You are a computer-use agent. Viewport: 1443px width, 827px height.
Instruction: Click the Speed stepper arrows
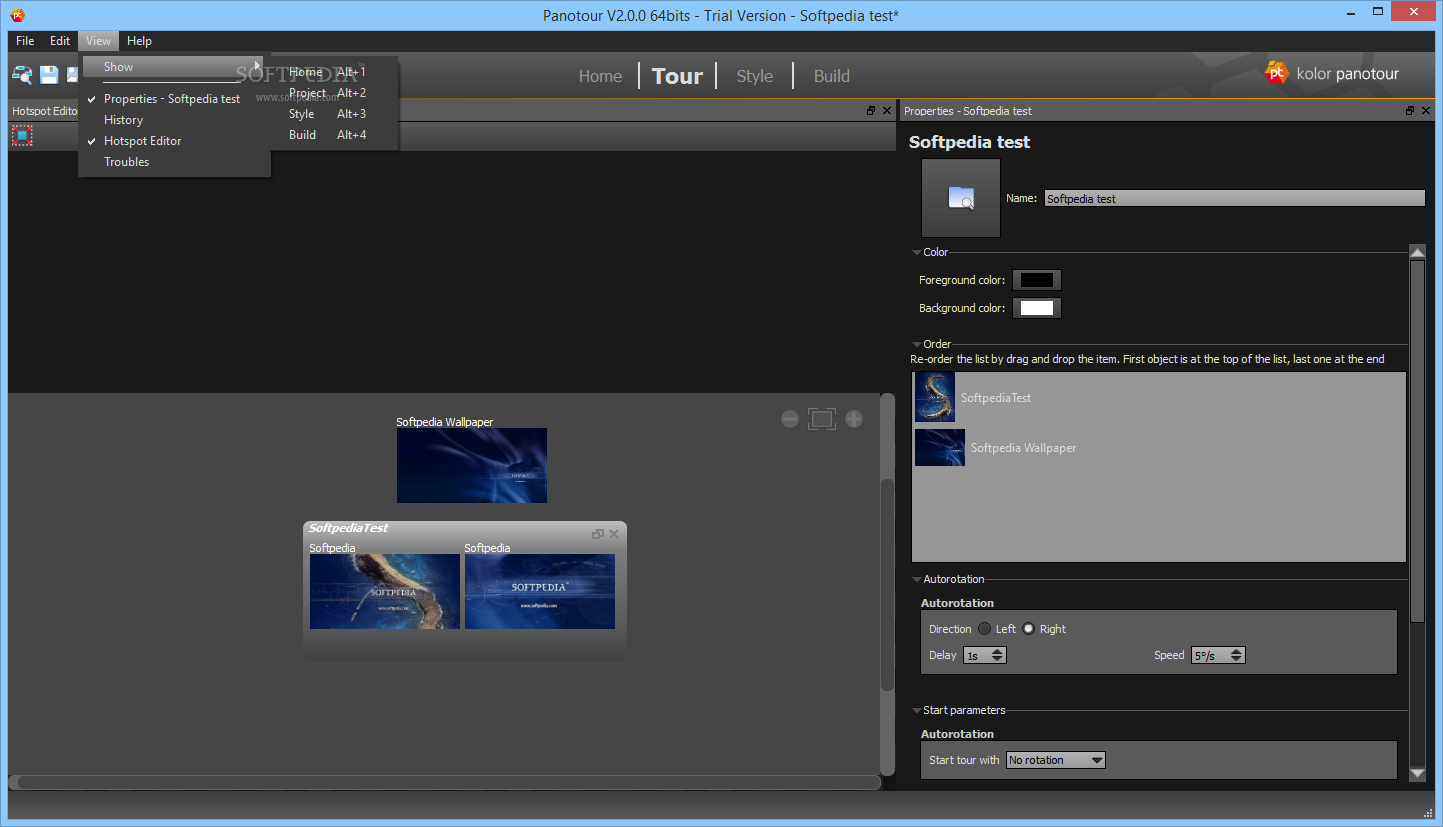tap(1237, 655)
